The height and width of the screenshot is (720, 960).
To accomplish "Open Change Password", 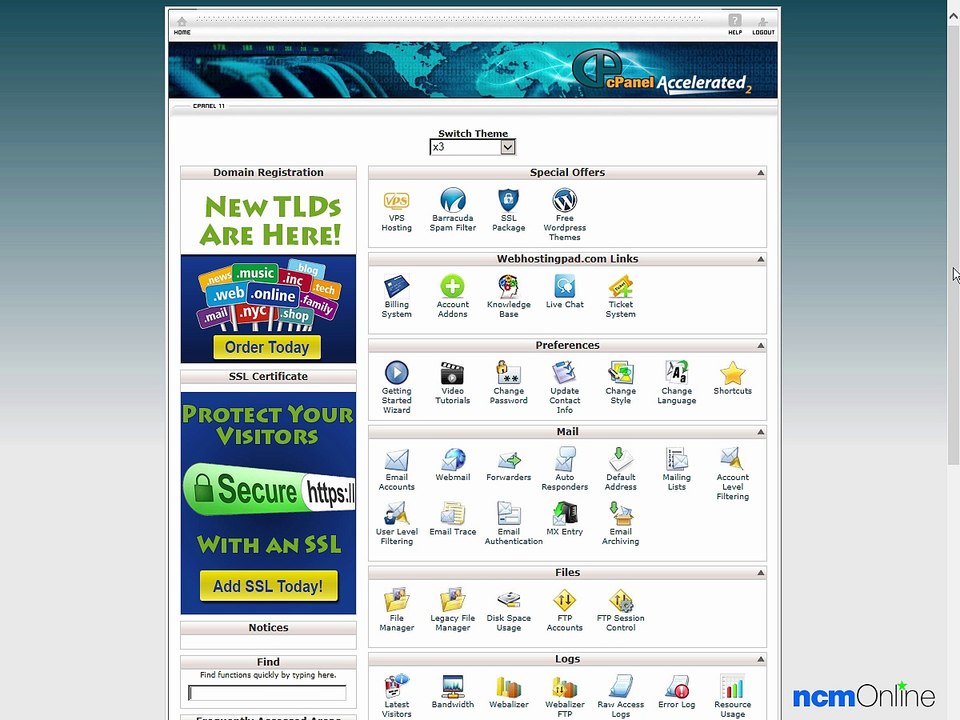I will pos(508,384).
